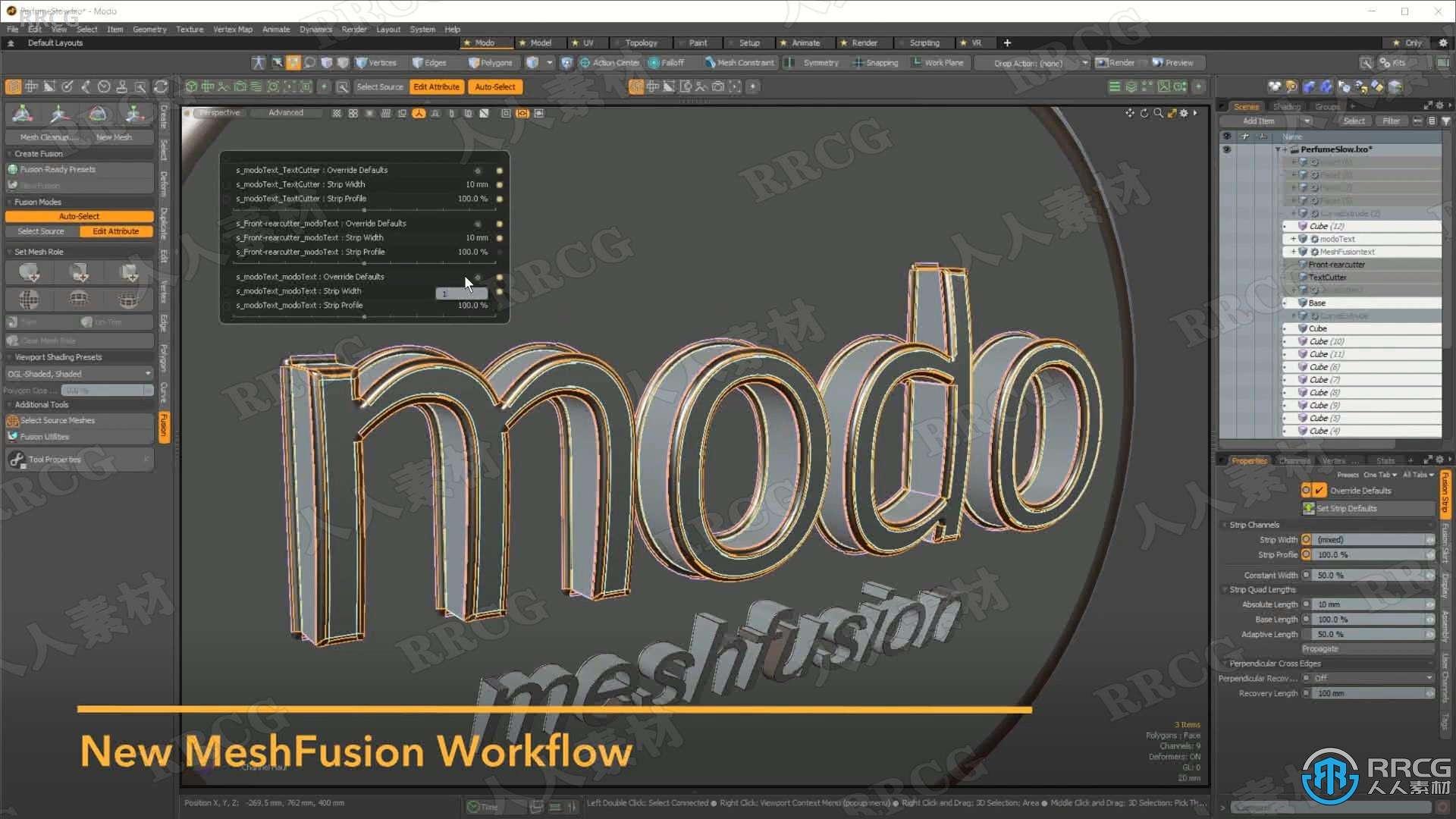Toggle the Override Defaults checkbox
Image resolution: width=1456 pixels, height=819 pixels.
point(1319,491)
